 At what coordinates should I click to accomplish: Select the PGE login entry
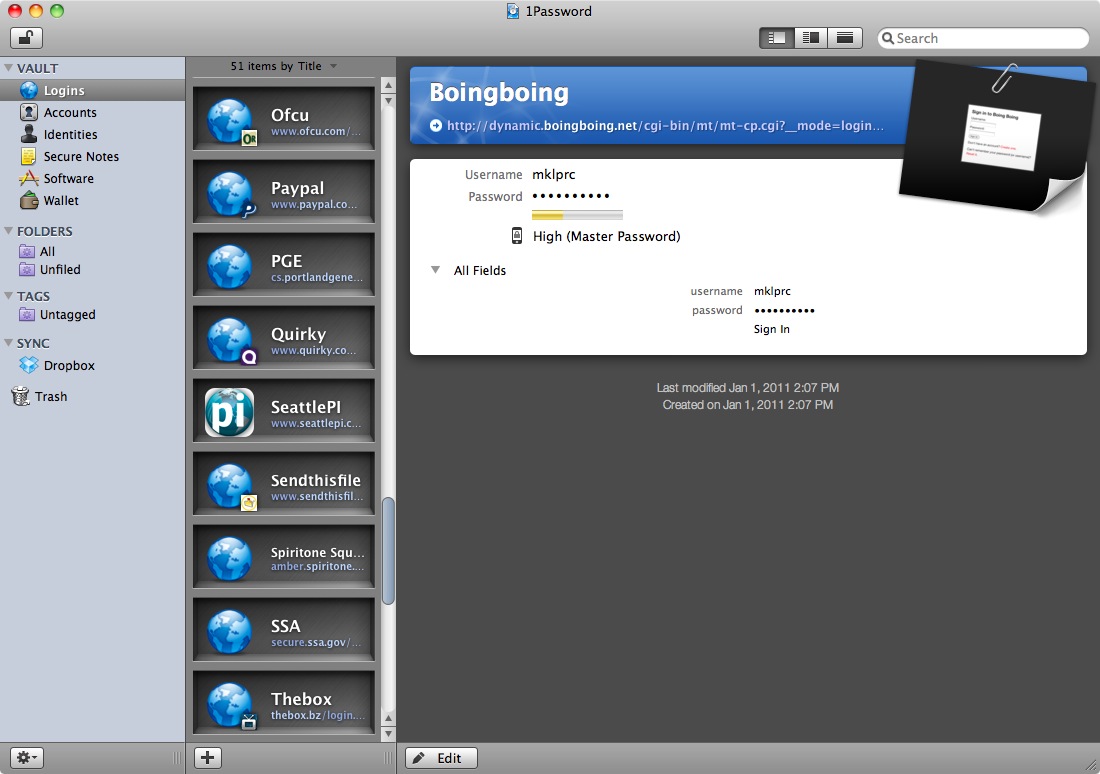[283, 267]
